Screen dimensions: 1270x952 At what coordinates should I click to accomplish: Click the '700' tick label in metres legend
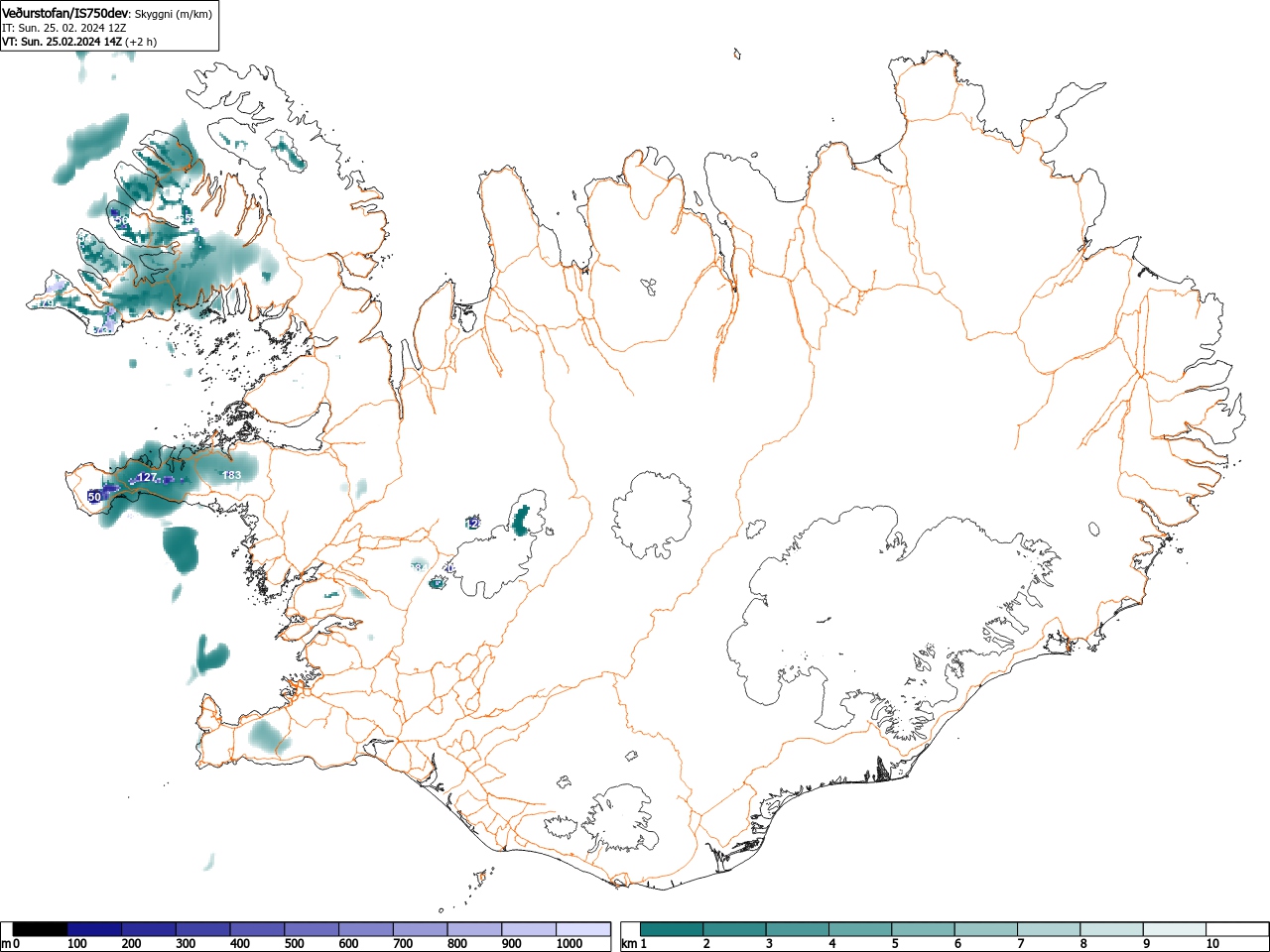[403, 944]
